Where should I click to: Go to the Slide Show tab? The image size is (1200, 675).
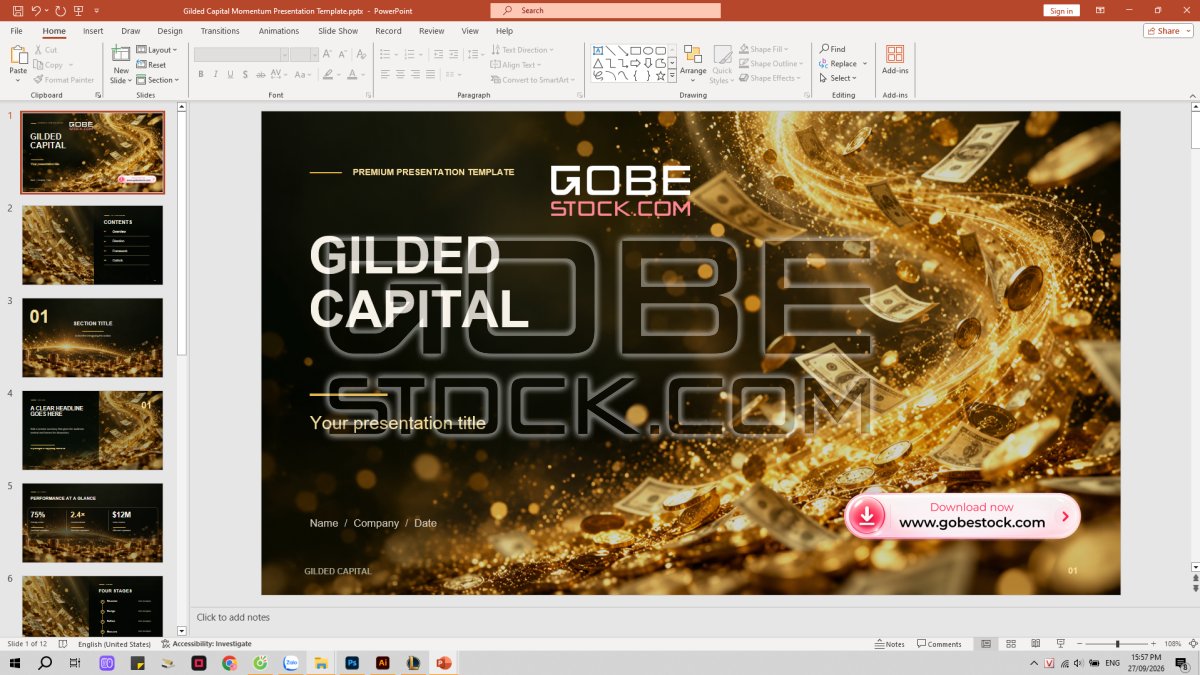click(338, 31)
